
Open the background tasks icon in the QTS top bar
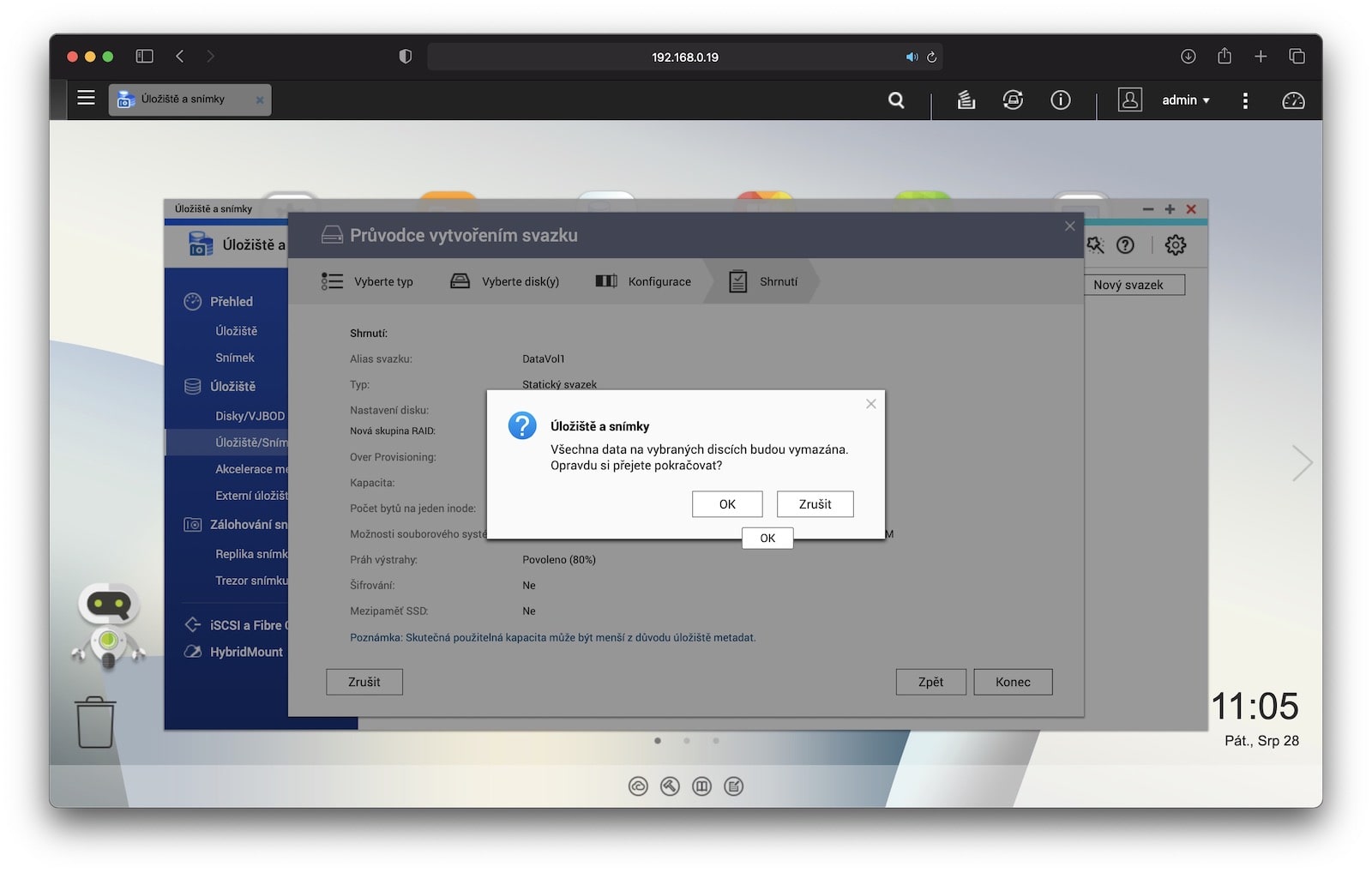[966, 100]
